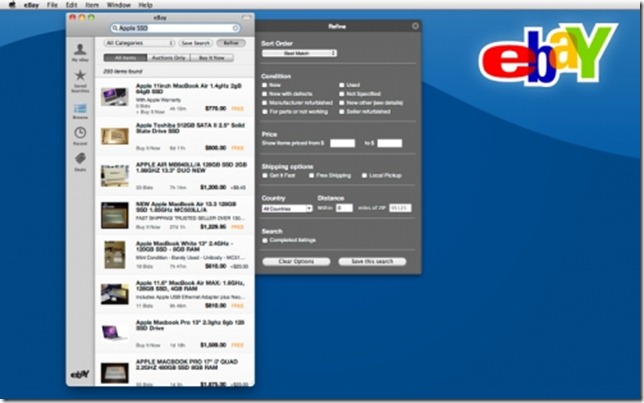
Task: Click the eBay logo in sidebar bottom
Action: [80, 374]
